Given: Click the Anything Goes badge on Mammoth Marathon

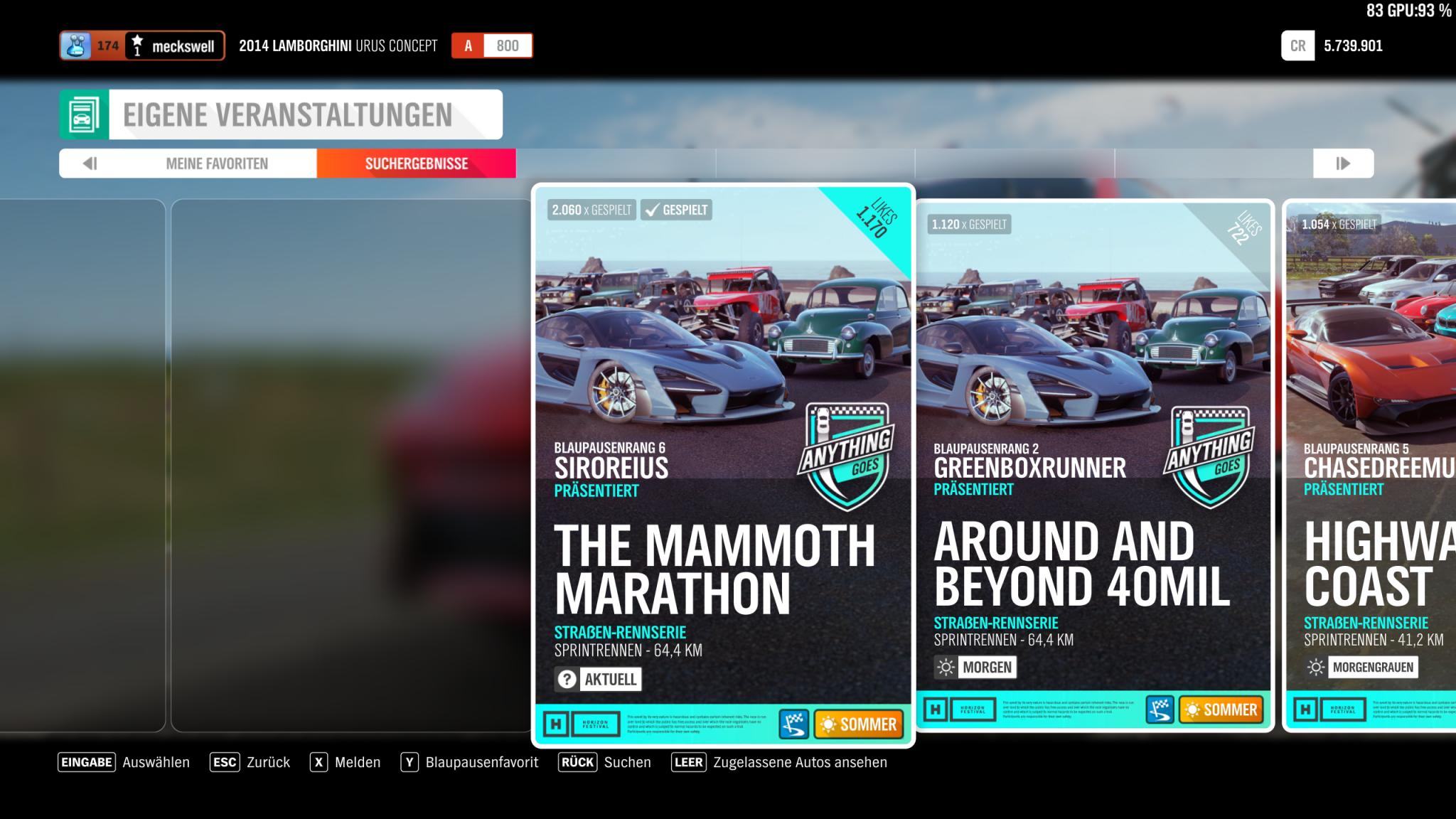Looking at the screenshot, I should click(x=846, y=455).
